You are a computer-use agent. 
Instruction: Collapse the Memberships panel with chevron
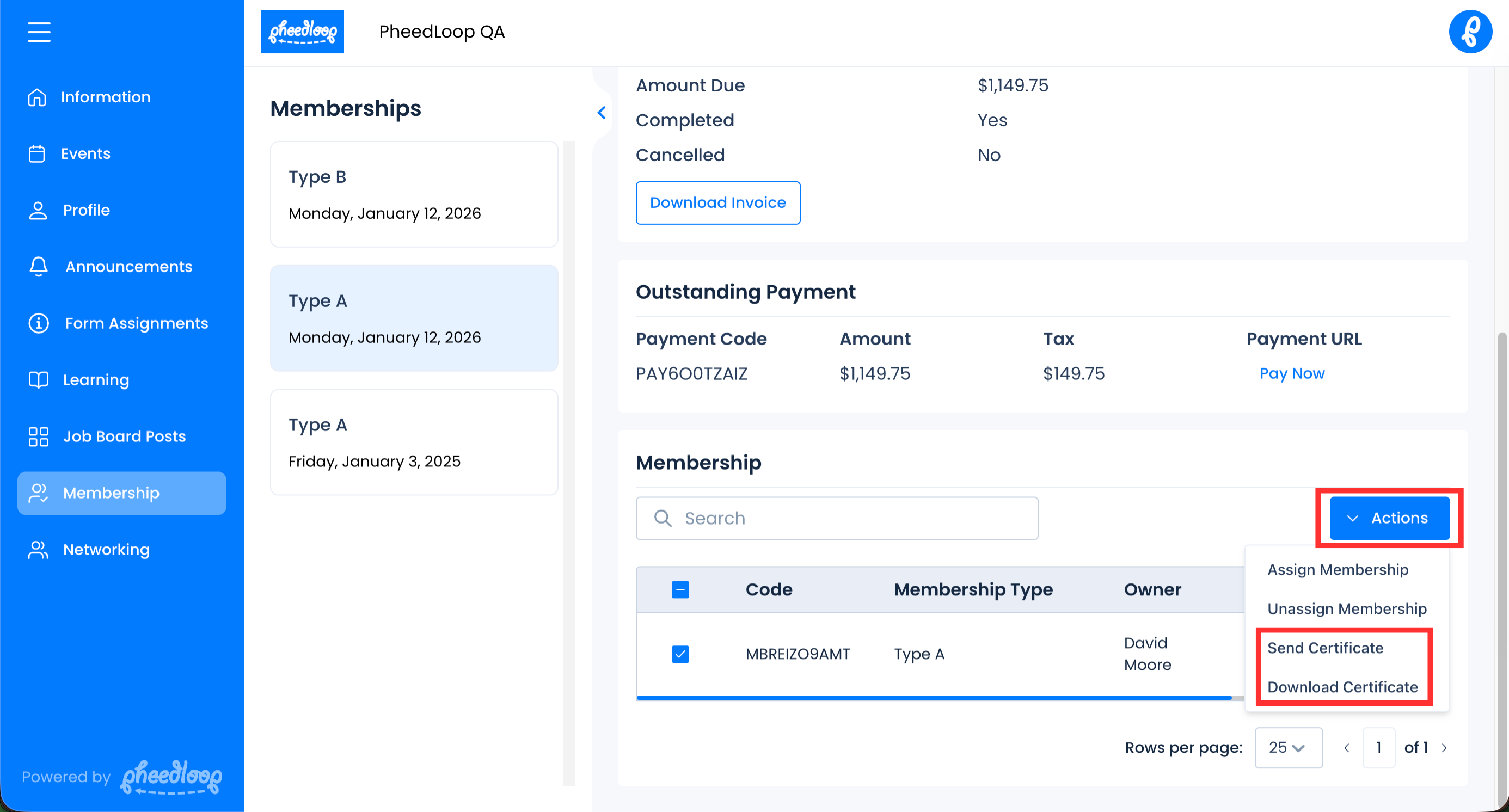[602, 113]
